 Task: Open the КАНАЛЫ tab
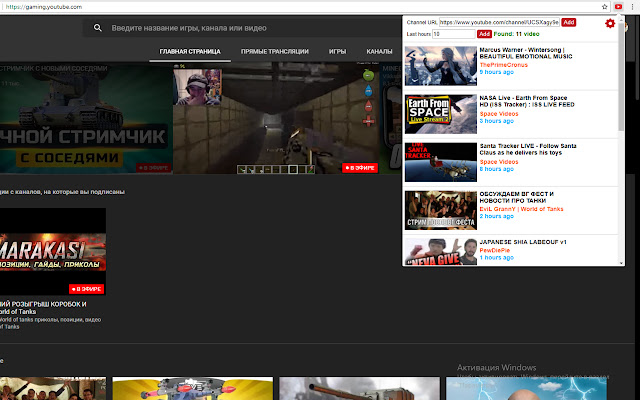point(379,51)
